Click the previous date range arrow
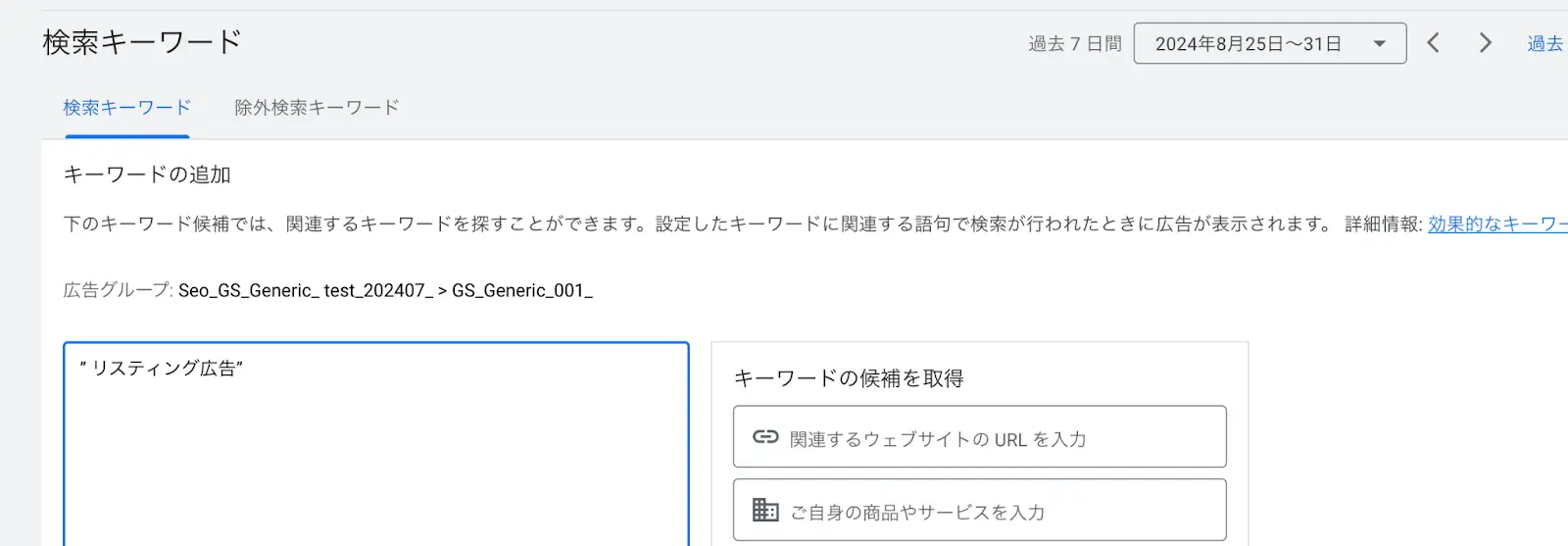Screen dimensions: 1568x546 (1433, 43)
